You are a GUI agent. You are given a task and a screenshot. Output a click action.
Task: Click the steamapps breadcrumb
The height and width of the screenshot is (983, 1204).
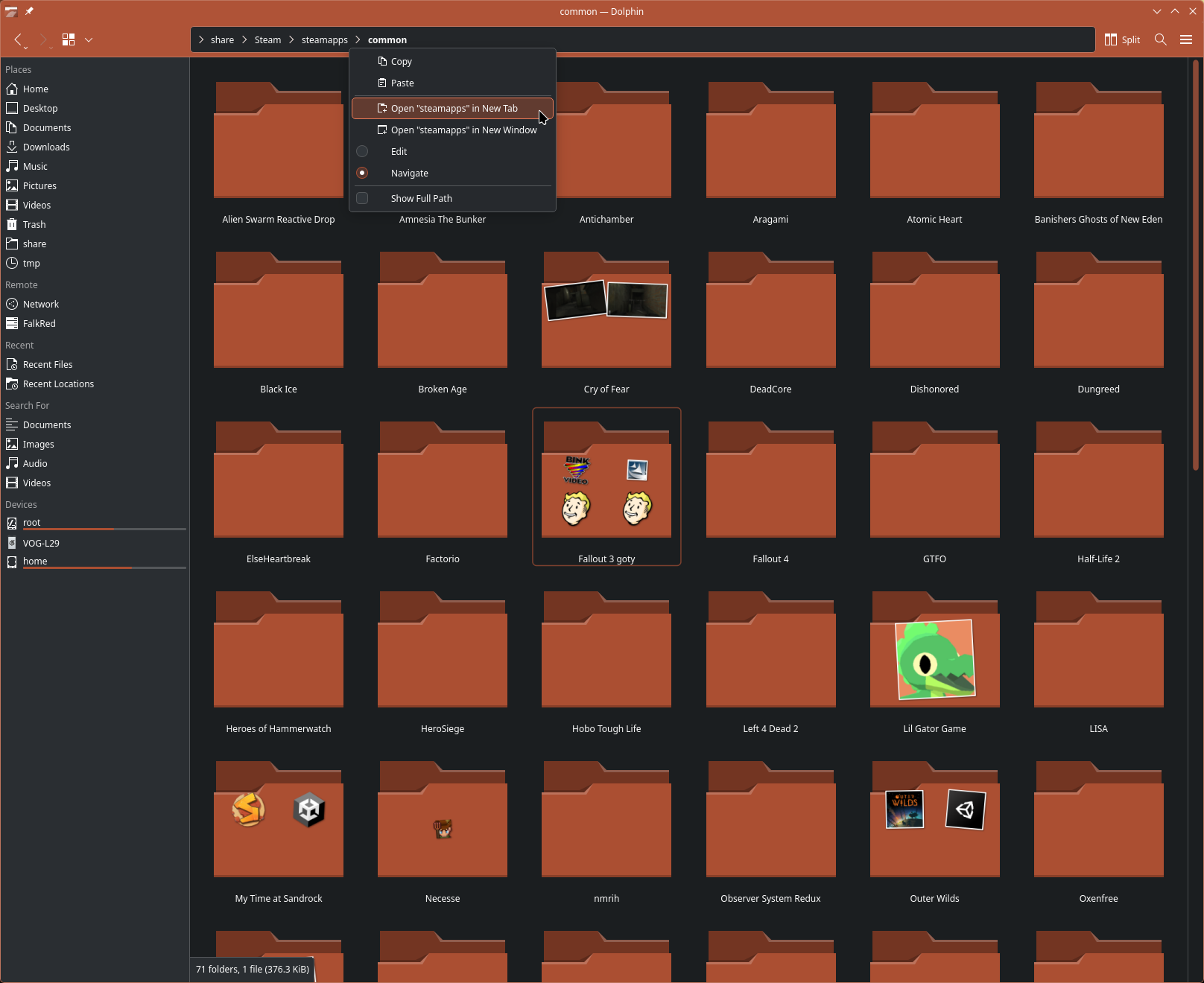pyautogui.click(x=324, y=39)
